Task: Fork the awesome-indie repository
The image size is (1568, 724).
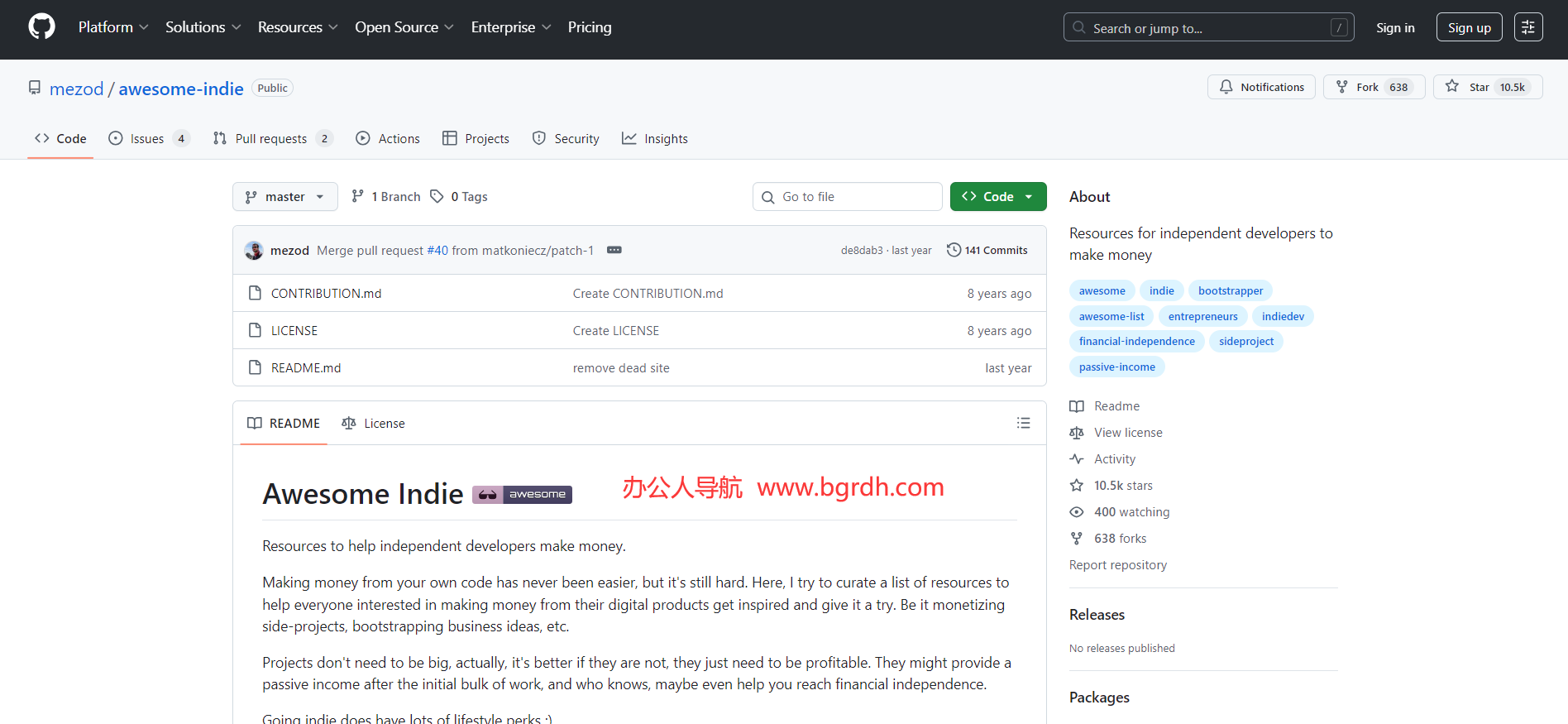Action: 1358,87
